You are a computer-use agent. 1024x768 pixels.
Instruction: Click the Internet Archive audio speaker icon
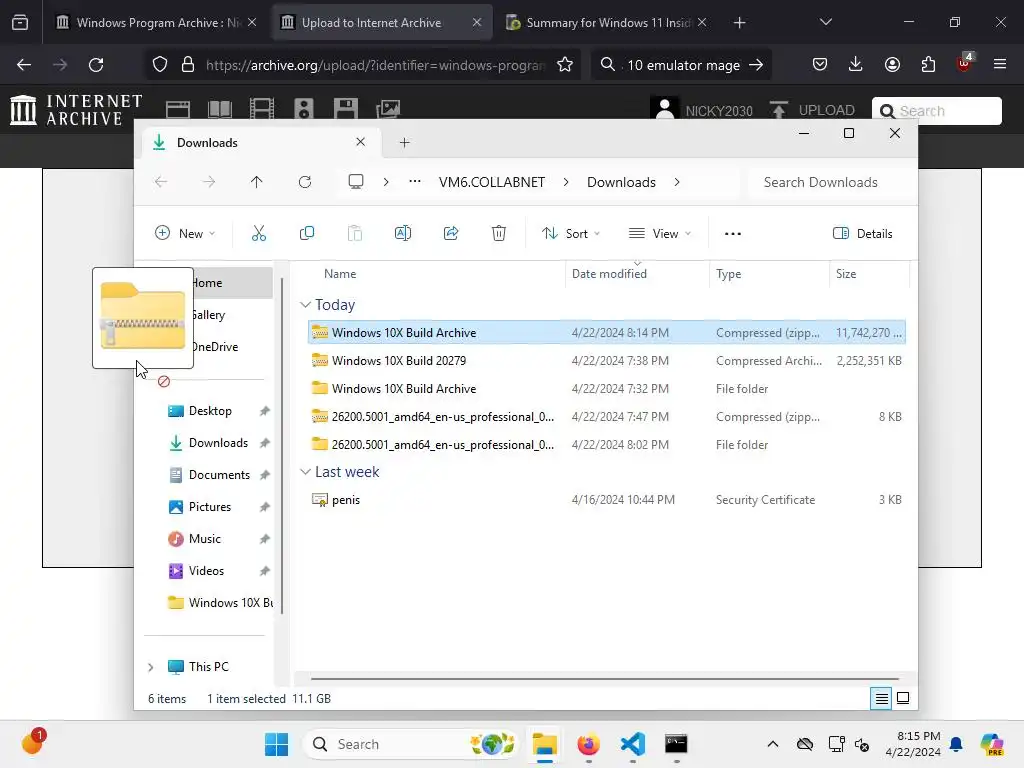click(304, 109)
